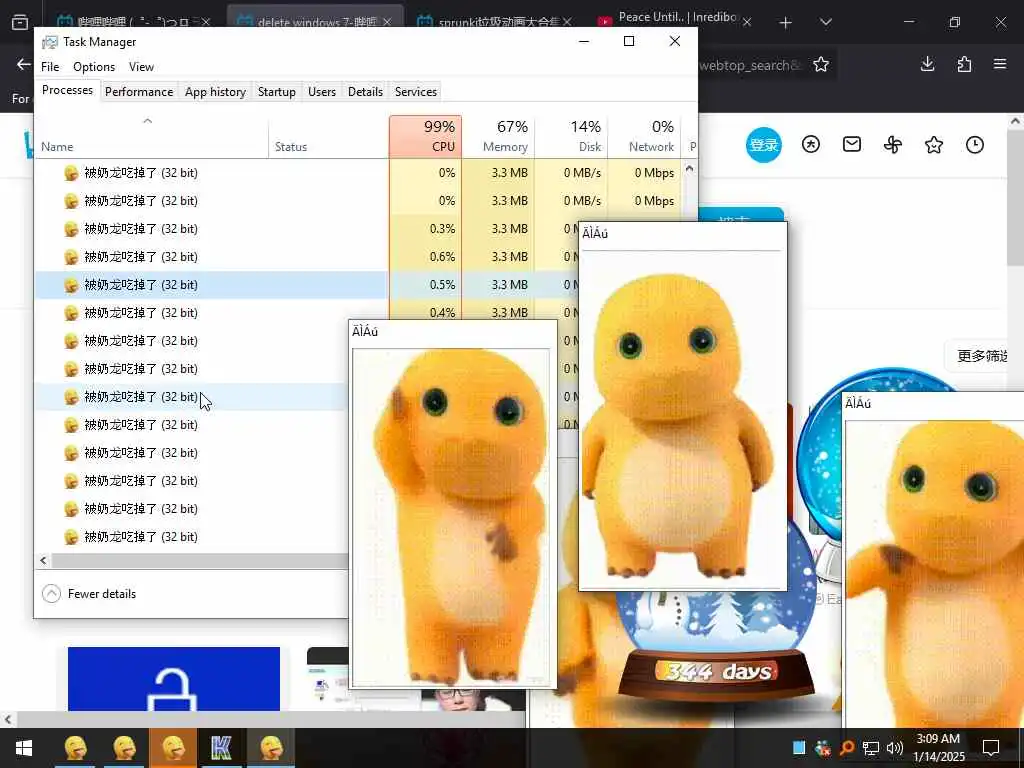Switch to the App history tab
1024x768 pixels.
216,91
